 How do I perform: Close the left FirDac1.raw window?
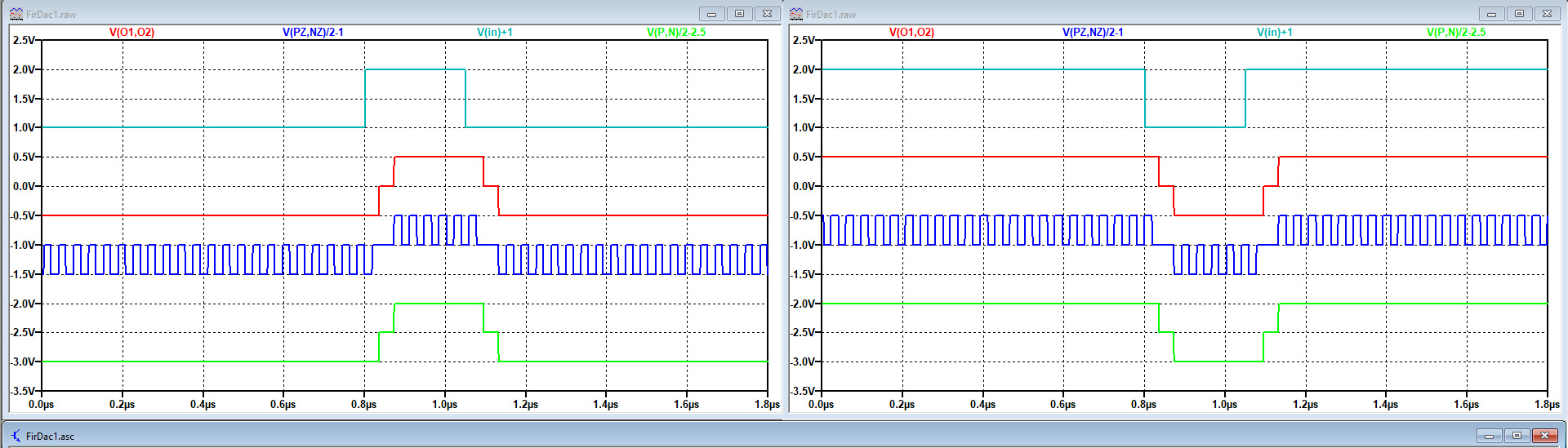point(767,14)
